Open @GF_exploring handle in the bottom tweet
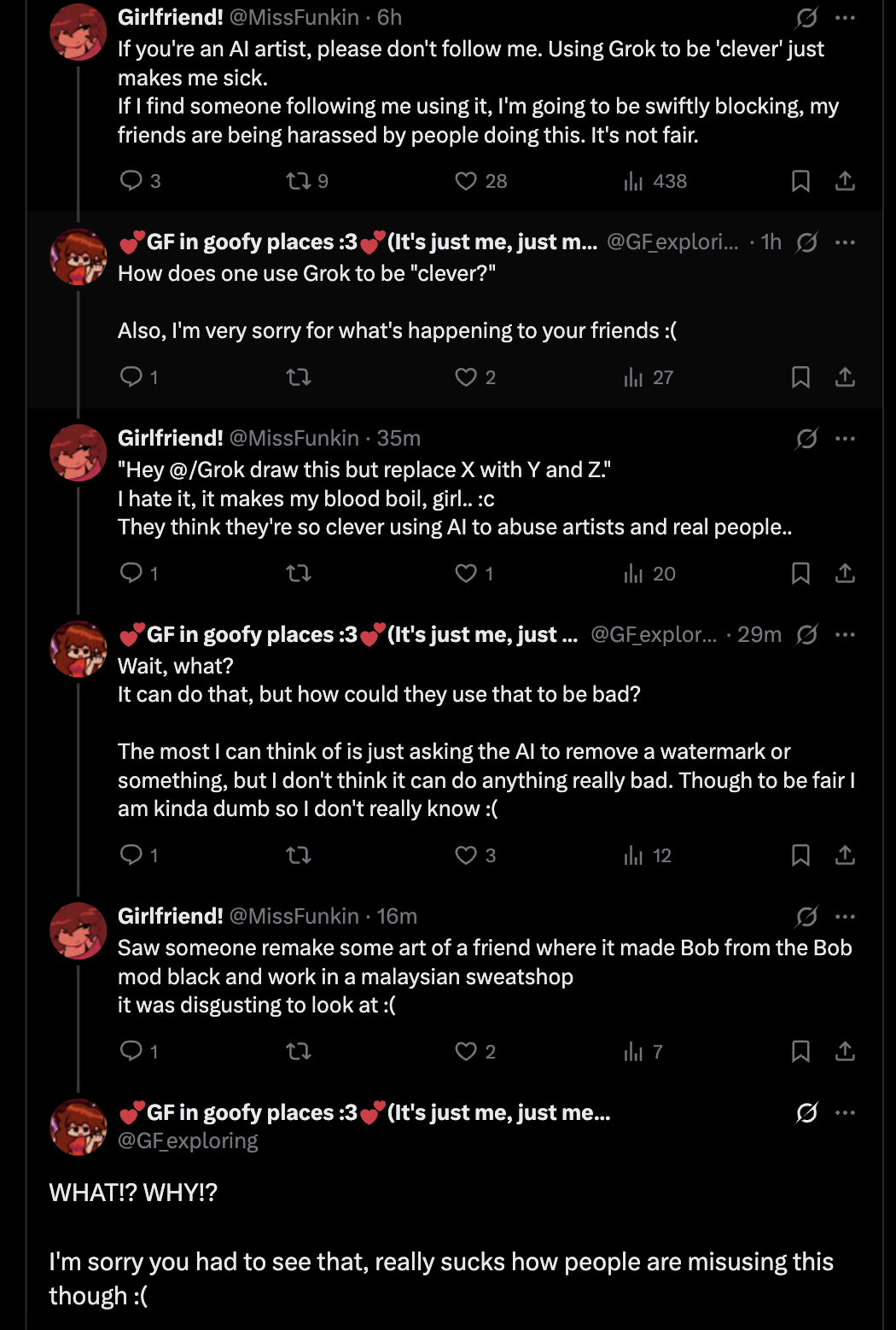This screenshot has height=1330, width=896. [x=188, y=1140]
